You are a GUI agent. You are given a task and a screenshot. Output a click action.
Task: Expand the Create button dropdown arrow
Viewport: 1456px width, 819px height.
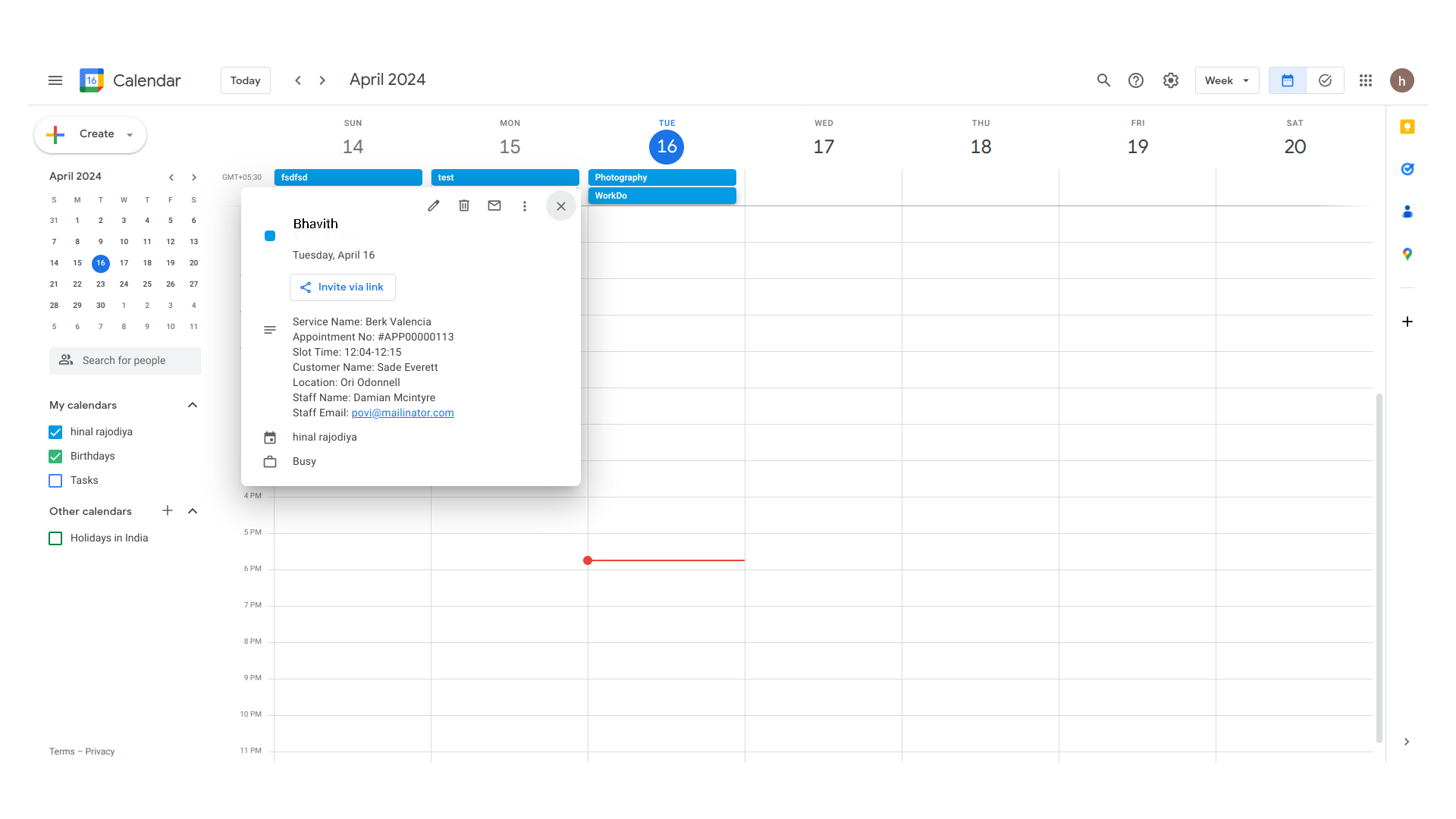tap(130, 135)
